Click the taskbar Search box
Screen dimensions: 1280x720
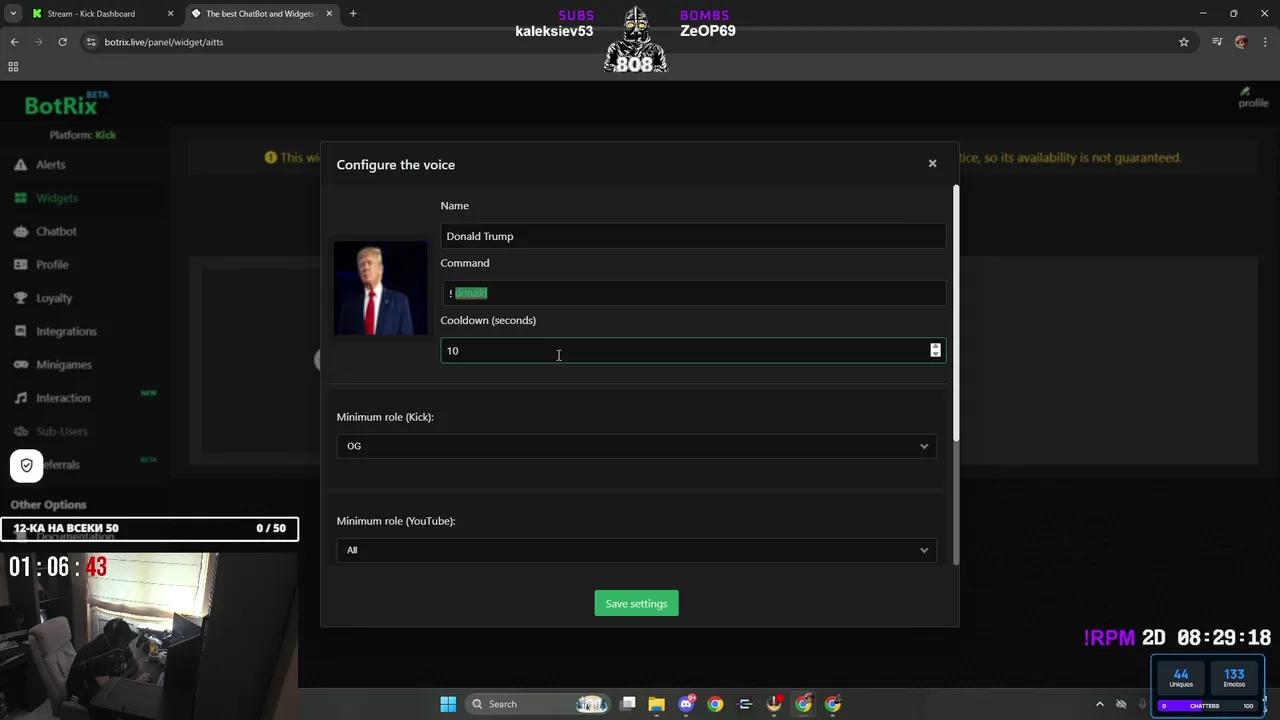point(538,704)
